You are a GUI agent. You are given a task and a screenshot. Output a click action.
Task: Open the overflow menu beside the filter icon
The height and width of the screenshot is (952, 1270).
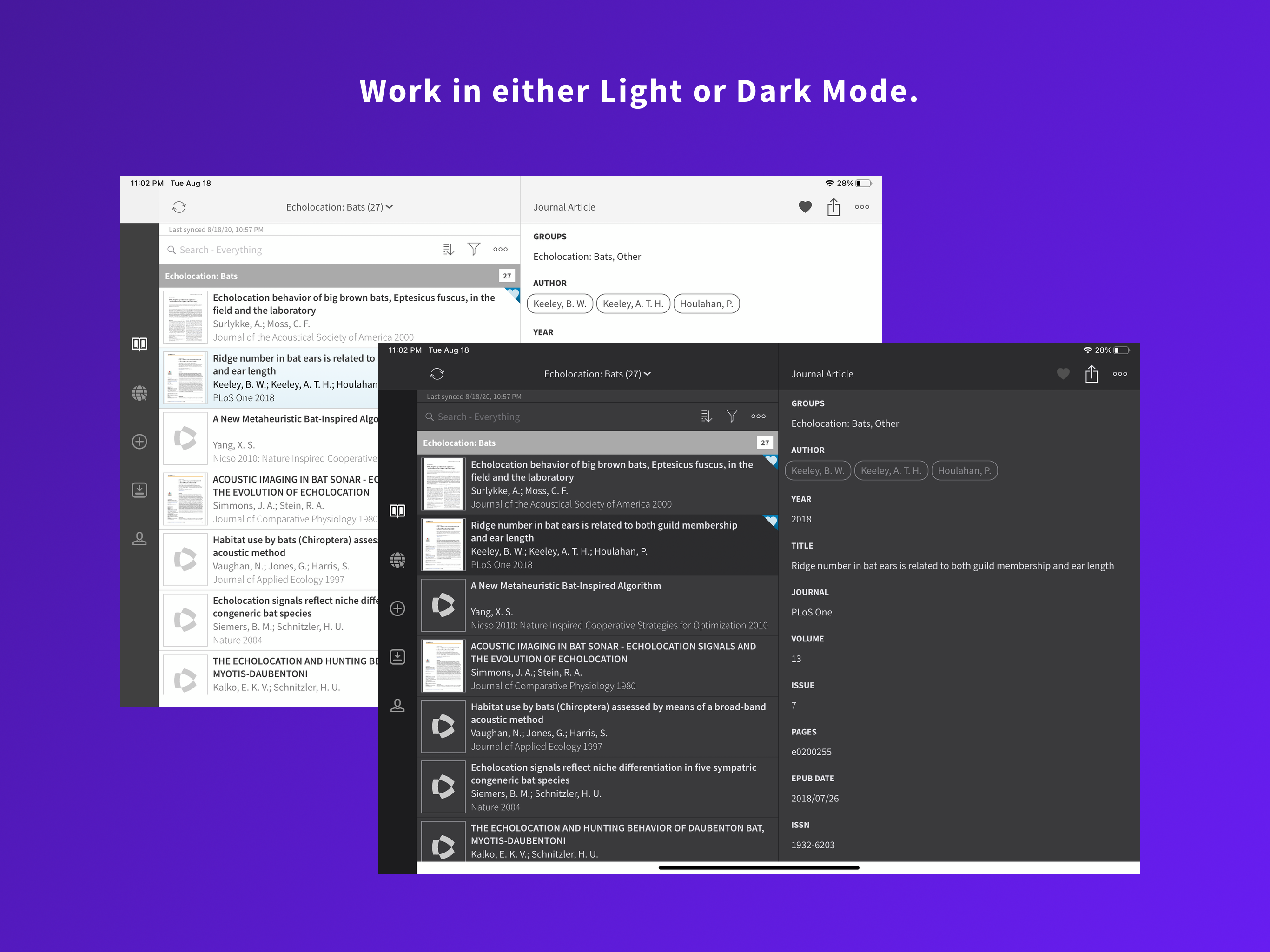point(759,416)
